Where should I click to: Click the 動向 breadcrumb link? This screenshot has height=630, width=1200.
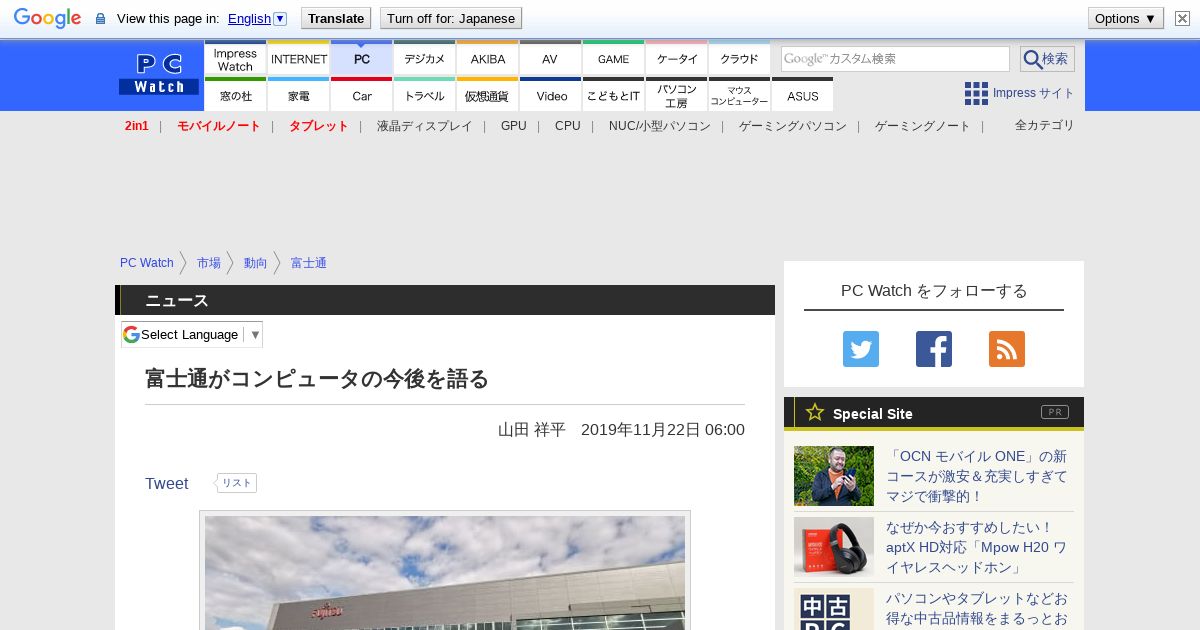tap(256, 263)
